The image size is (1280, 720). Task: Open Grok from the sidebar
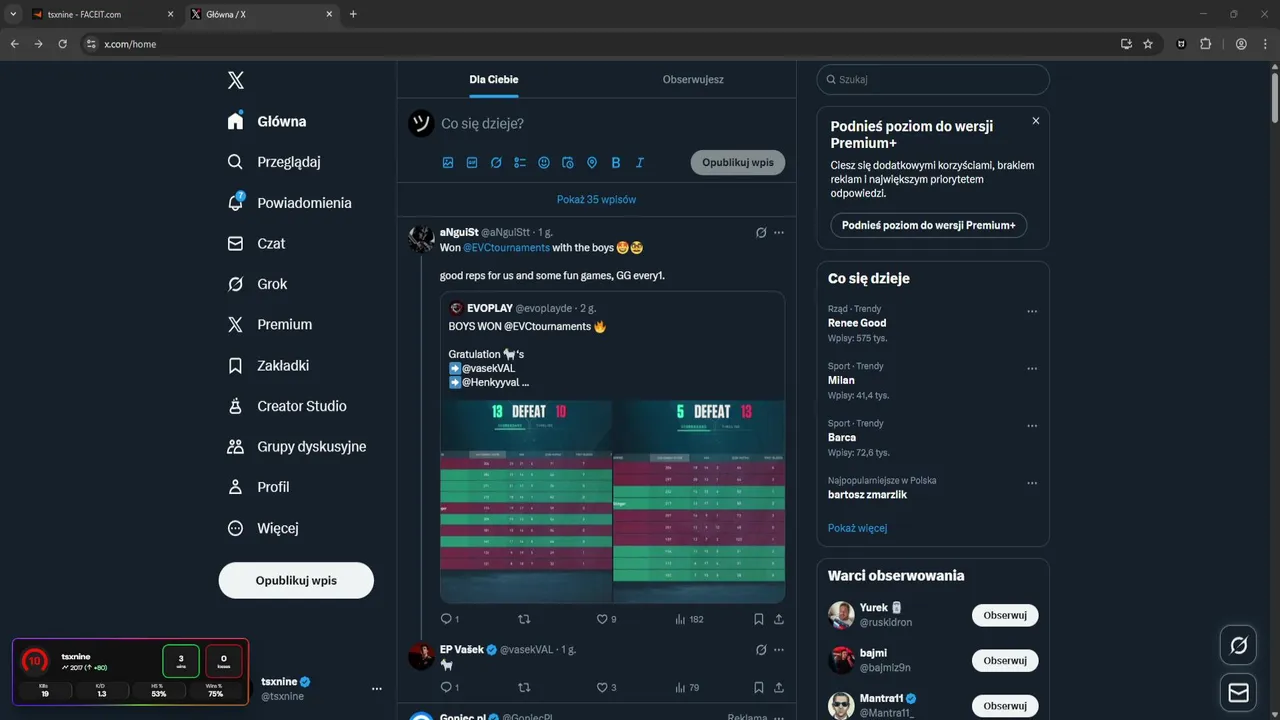(x=257, y=284)
